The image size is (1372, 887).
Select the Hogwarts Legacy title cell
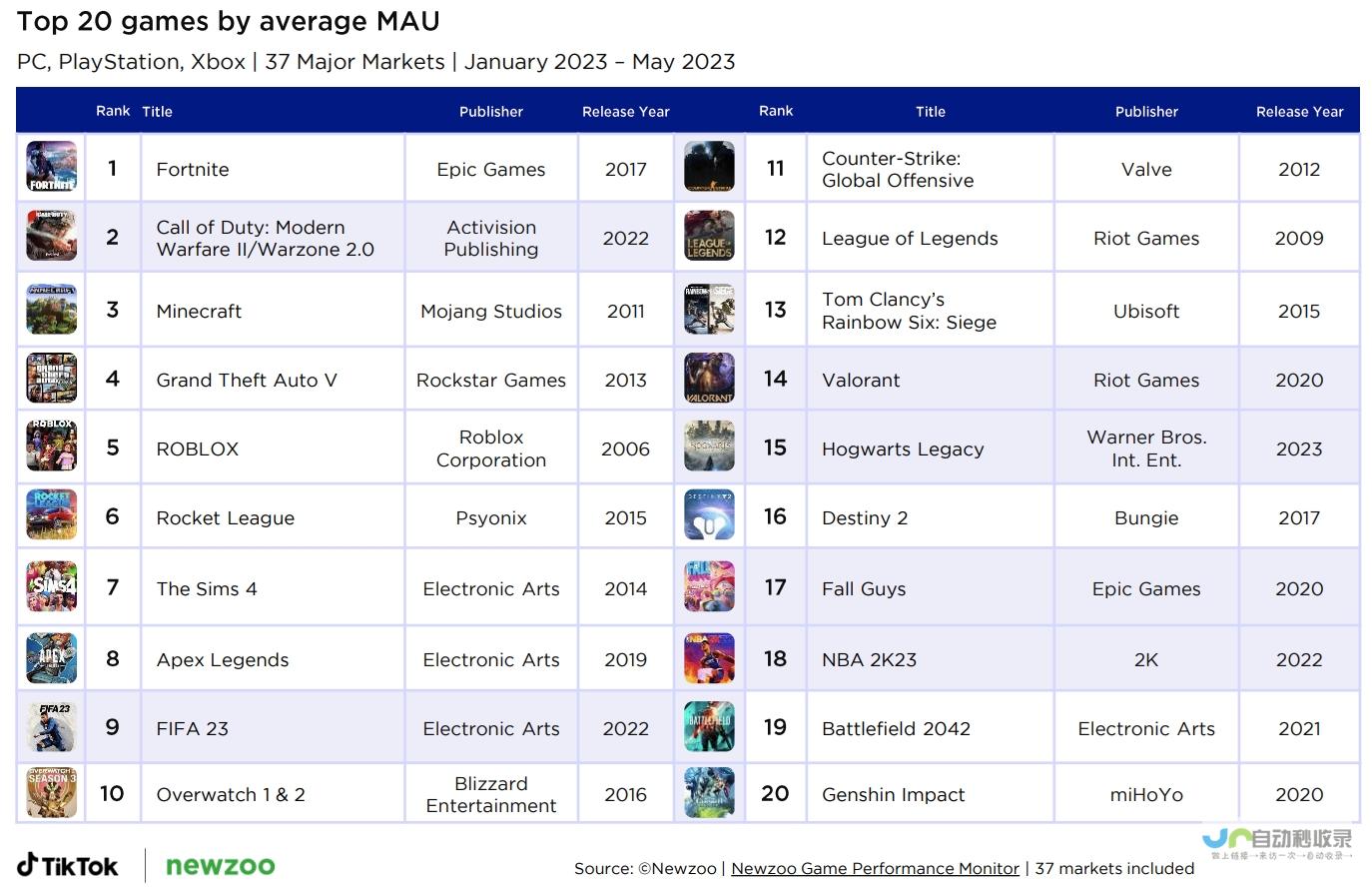point(930,448)
